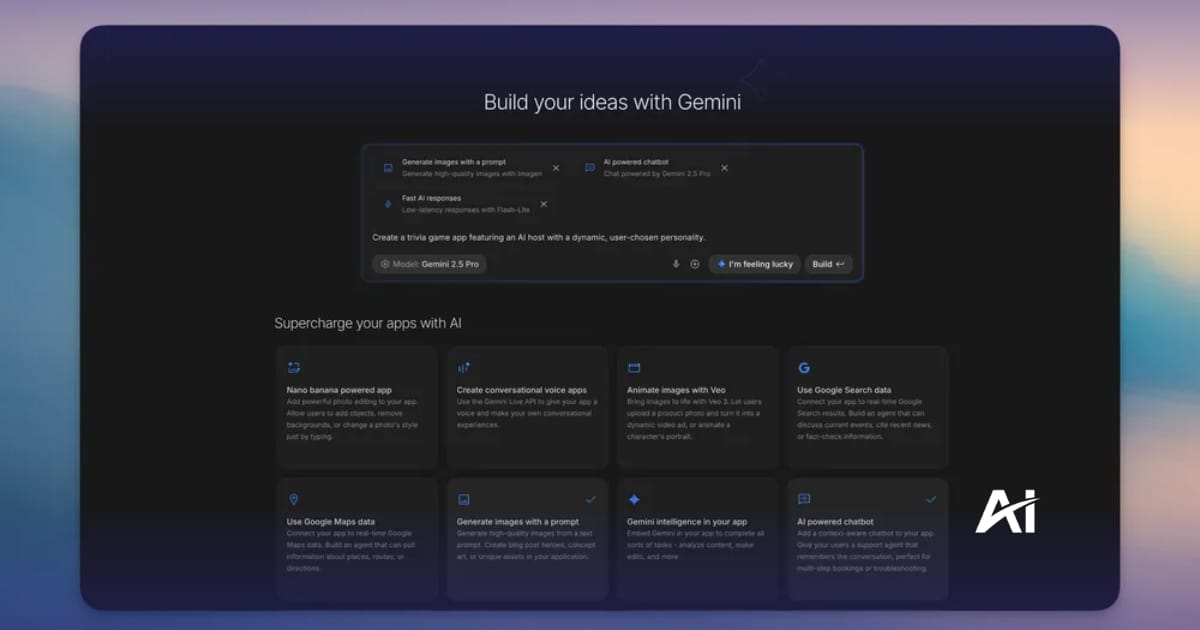Click the chat icon on AI powered chatbot card
The image size is (1200, 630).
tap(804, 499)
